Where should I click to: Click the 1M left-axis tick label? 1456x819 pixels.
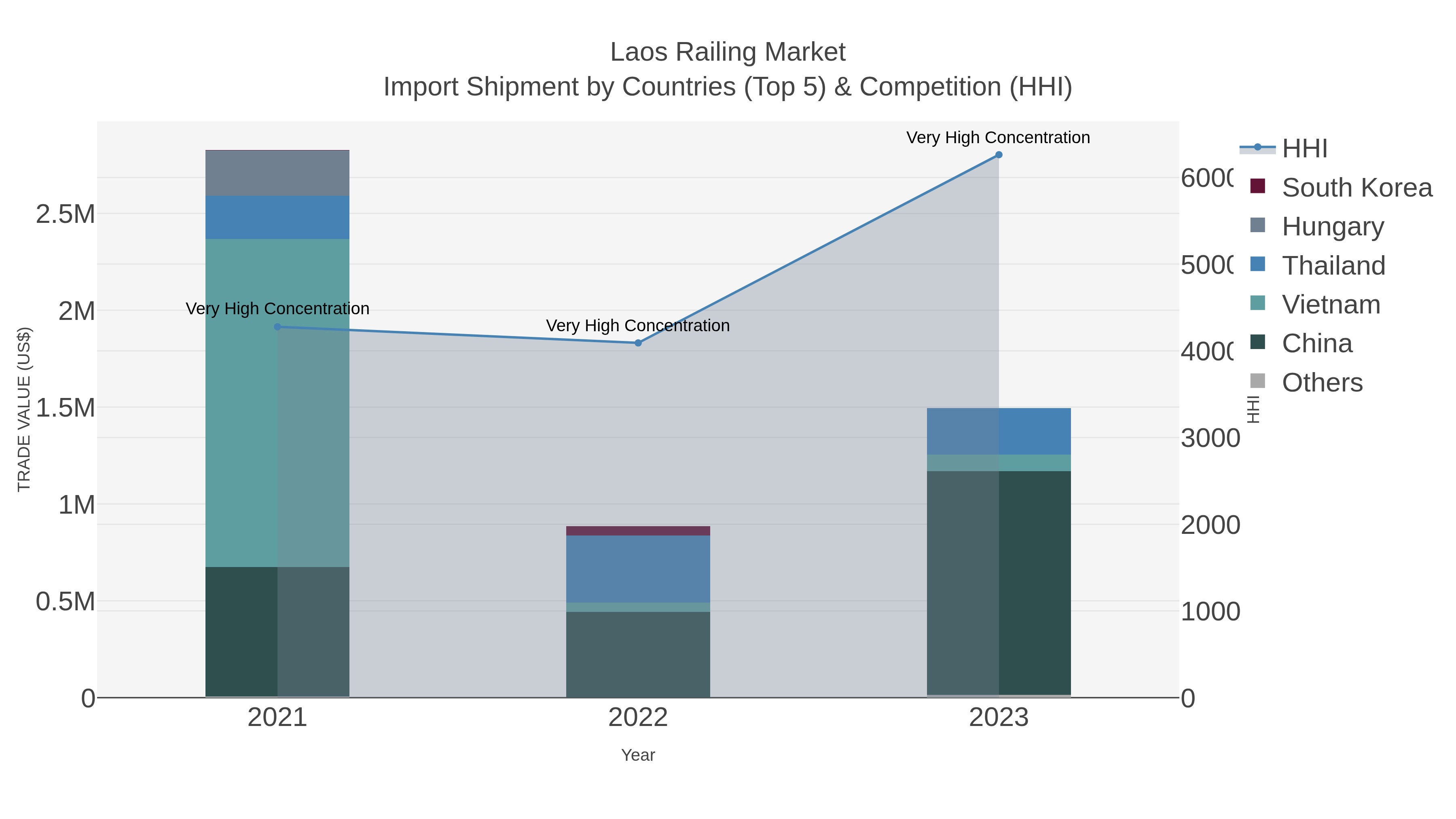tap(77, 505)
